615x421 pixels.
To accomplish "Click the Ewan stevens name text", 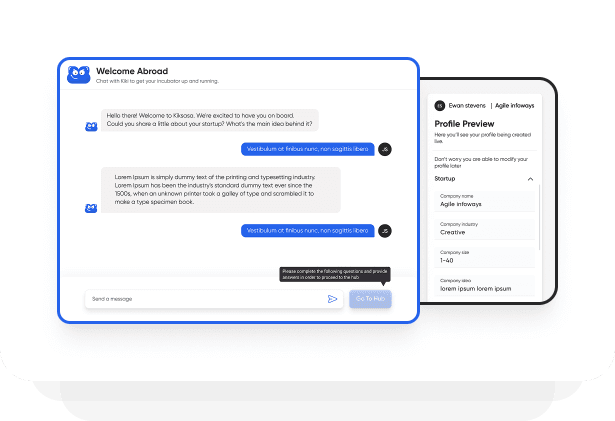I will tap(467, 106).
